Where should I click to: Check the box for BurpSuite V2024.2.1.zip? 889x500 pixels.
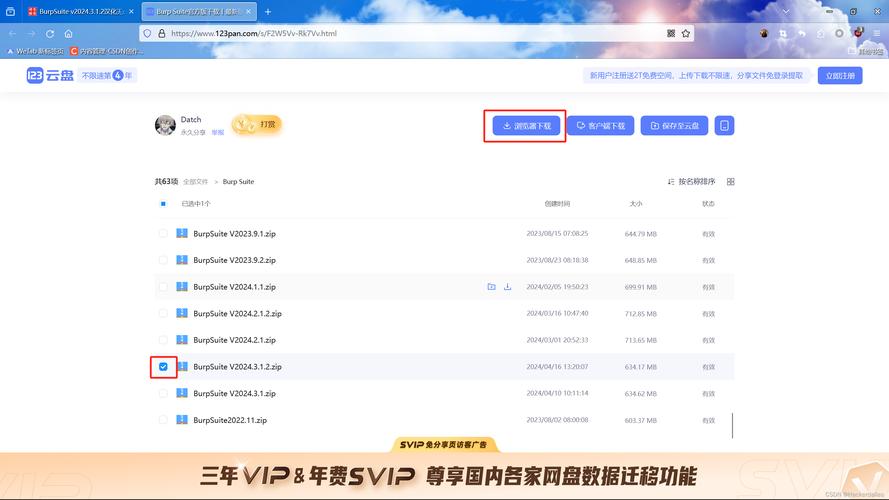click(x=163, y=340)
